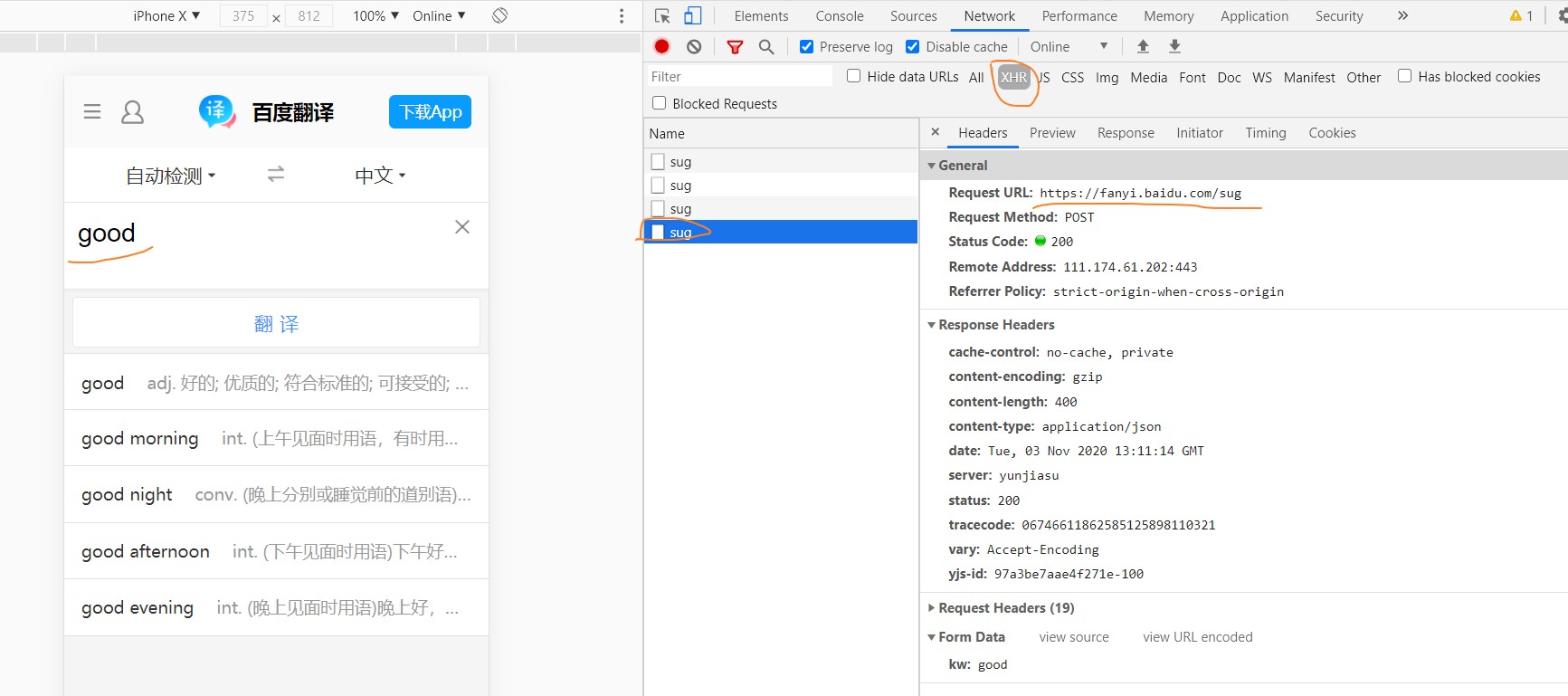
Task: Enable Blocked Requests checkbox
Action: (659, 103)
